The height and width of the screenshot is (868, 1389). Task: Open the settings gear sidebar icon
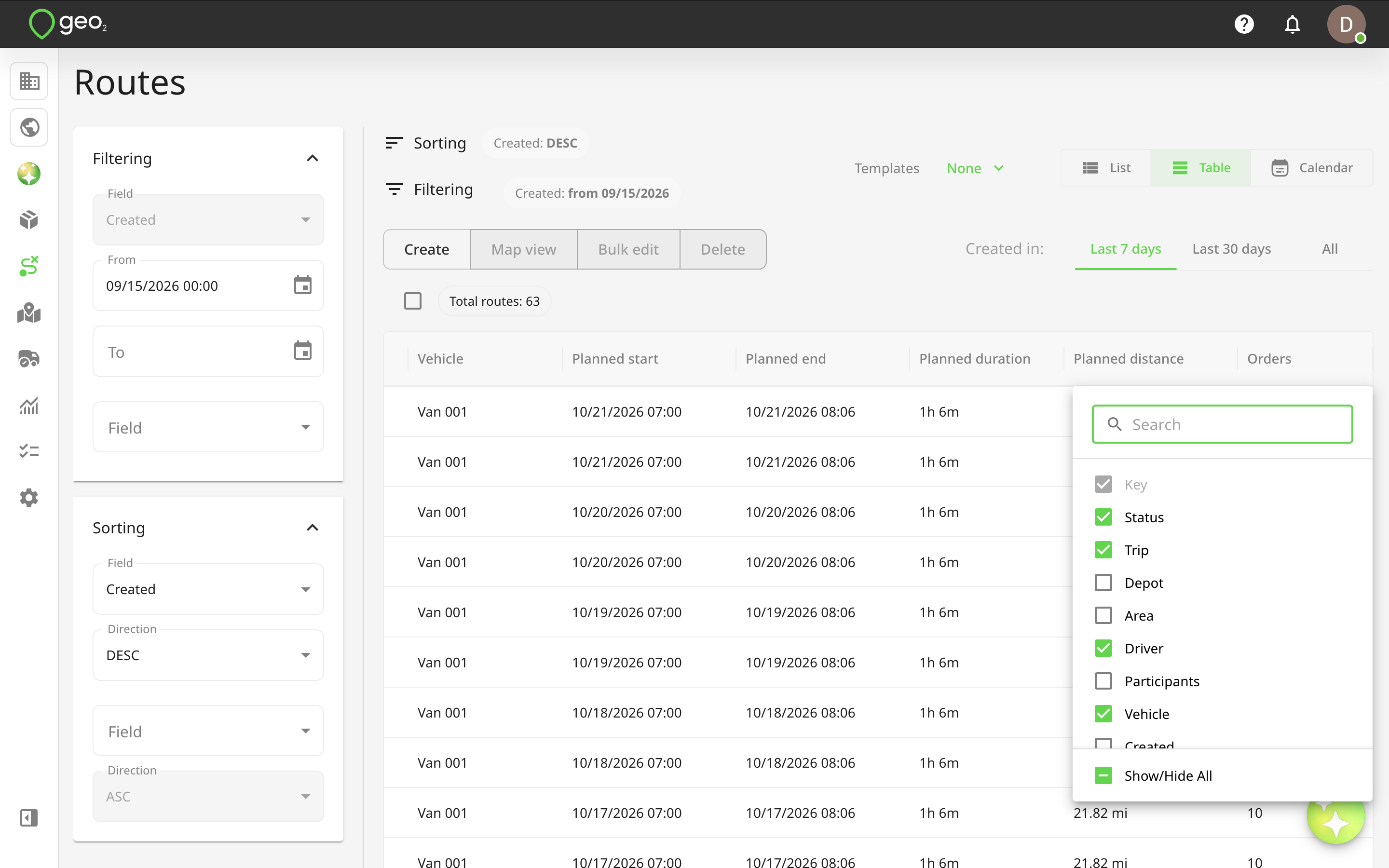pyautogui.click(x=29, y=498)
